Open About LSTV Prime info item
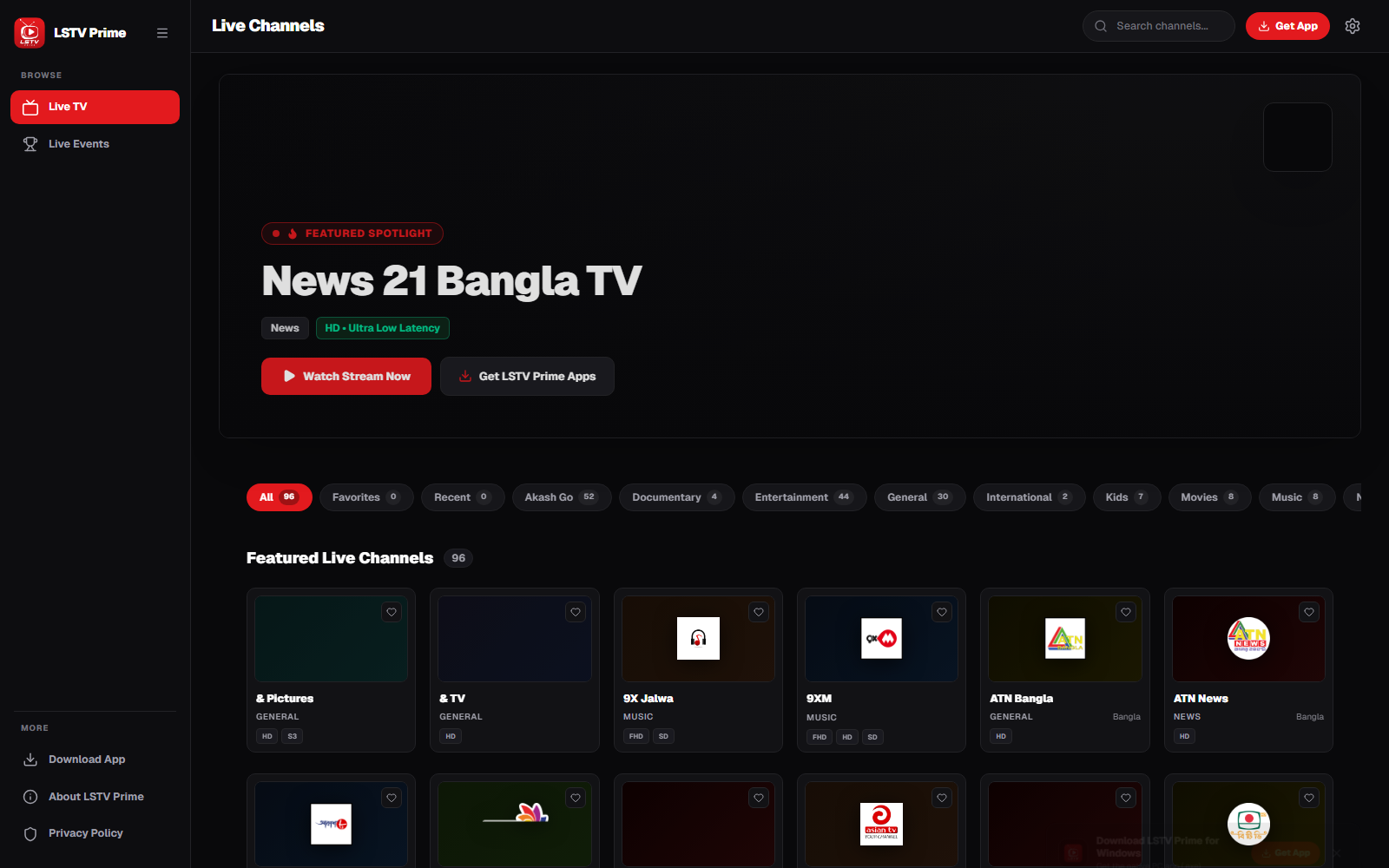The width and height of the screenshot is (1389, 868). [x=95, y=797]
